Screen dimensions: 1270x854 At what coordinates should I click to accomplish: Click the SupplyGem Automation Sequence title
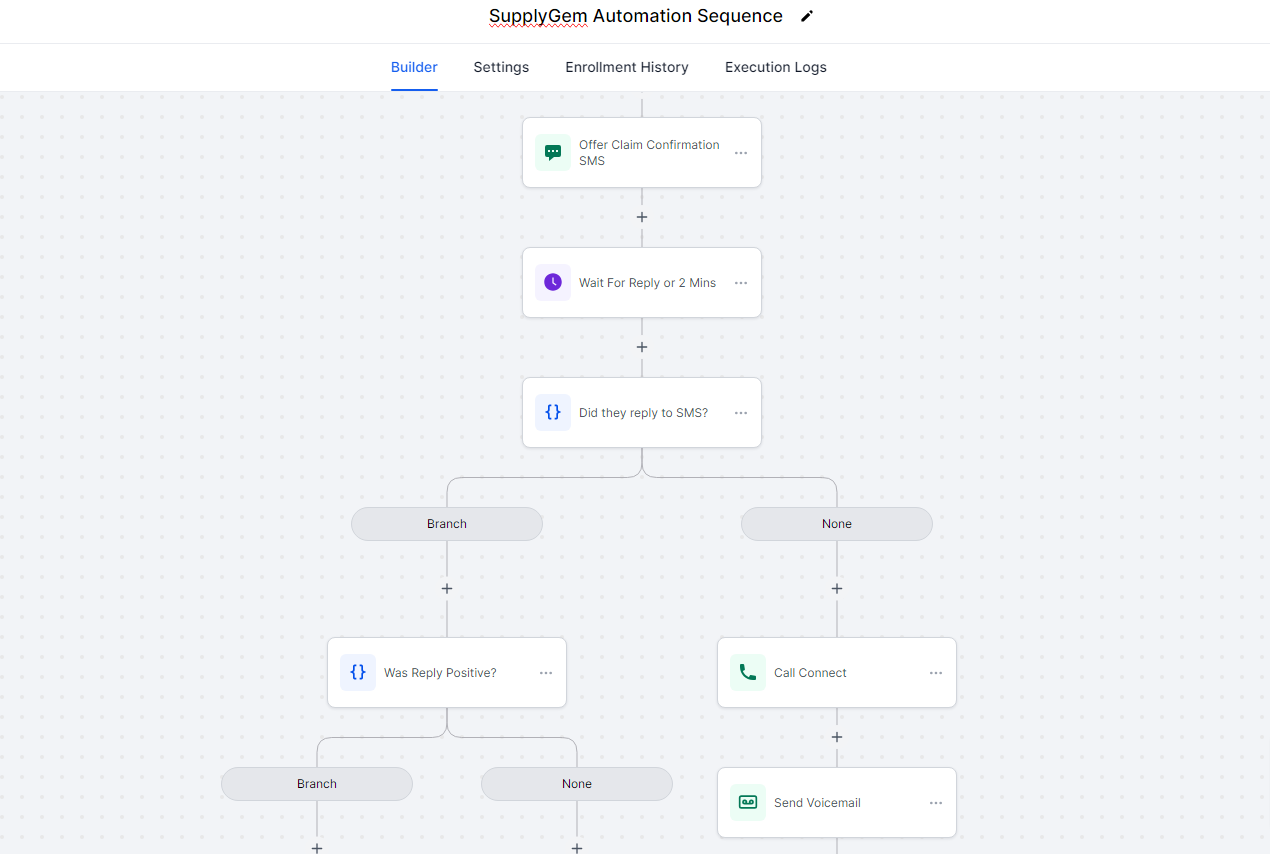(x=636, y=16)
